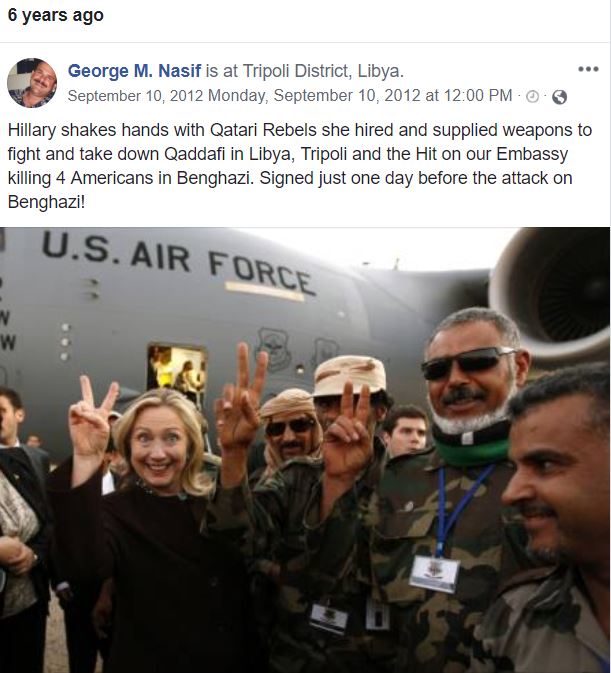This screenshot has width=611, height=673.
Task: Click the green scarf on bearded man
Action: click(x=473, y=451)
